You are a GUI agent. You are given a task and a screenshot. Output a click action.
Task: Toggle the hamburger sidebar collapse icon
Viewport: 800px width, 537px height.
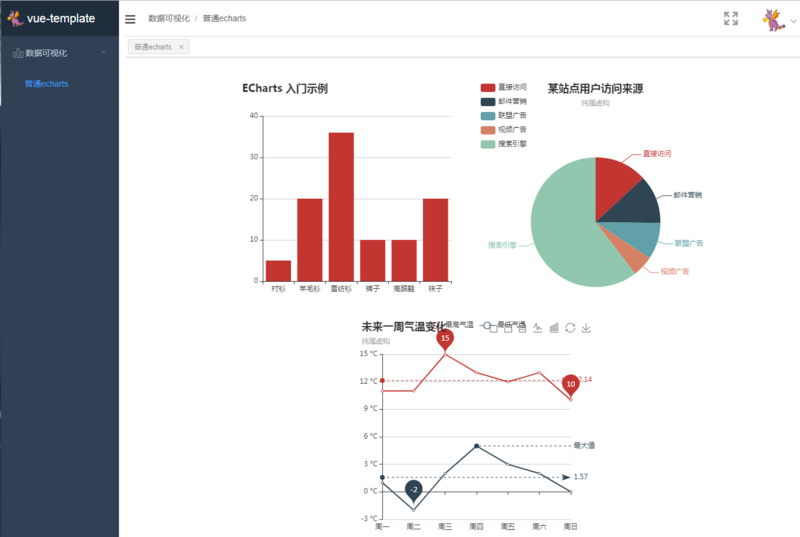(x=130, y=19)
